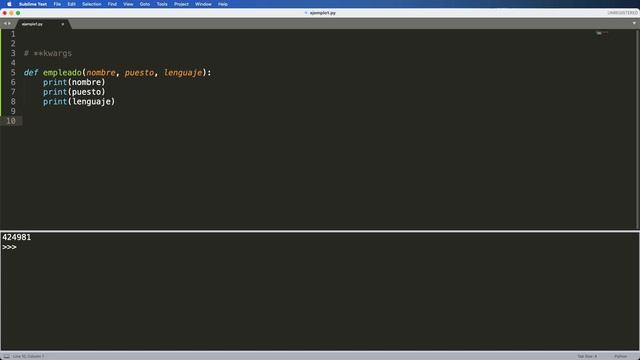Open the View menu
The width and height of the screenshot is (640, 360).
[128, 4]
